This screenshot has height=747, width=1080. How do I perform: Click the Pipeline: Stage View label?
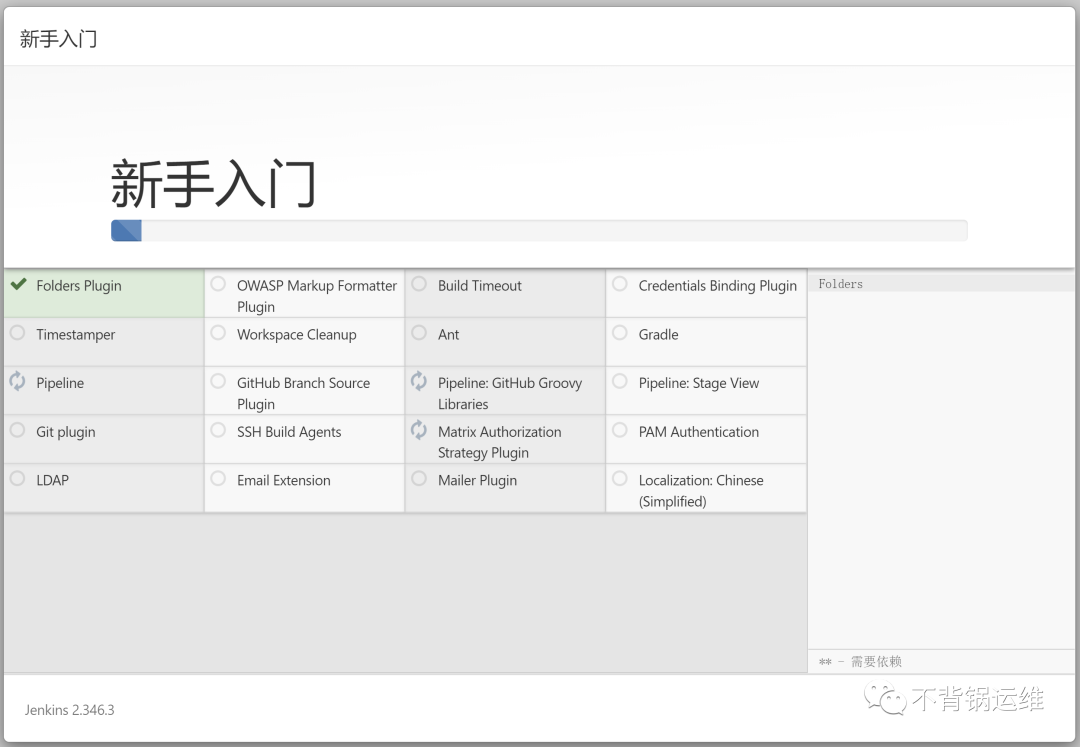coord(698,383)
